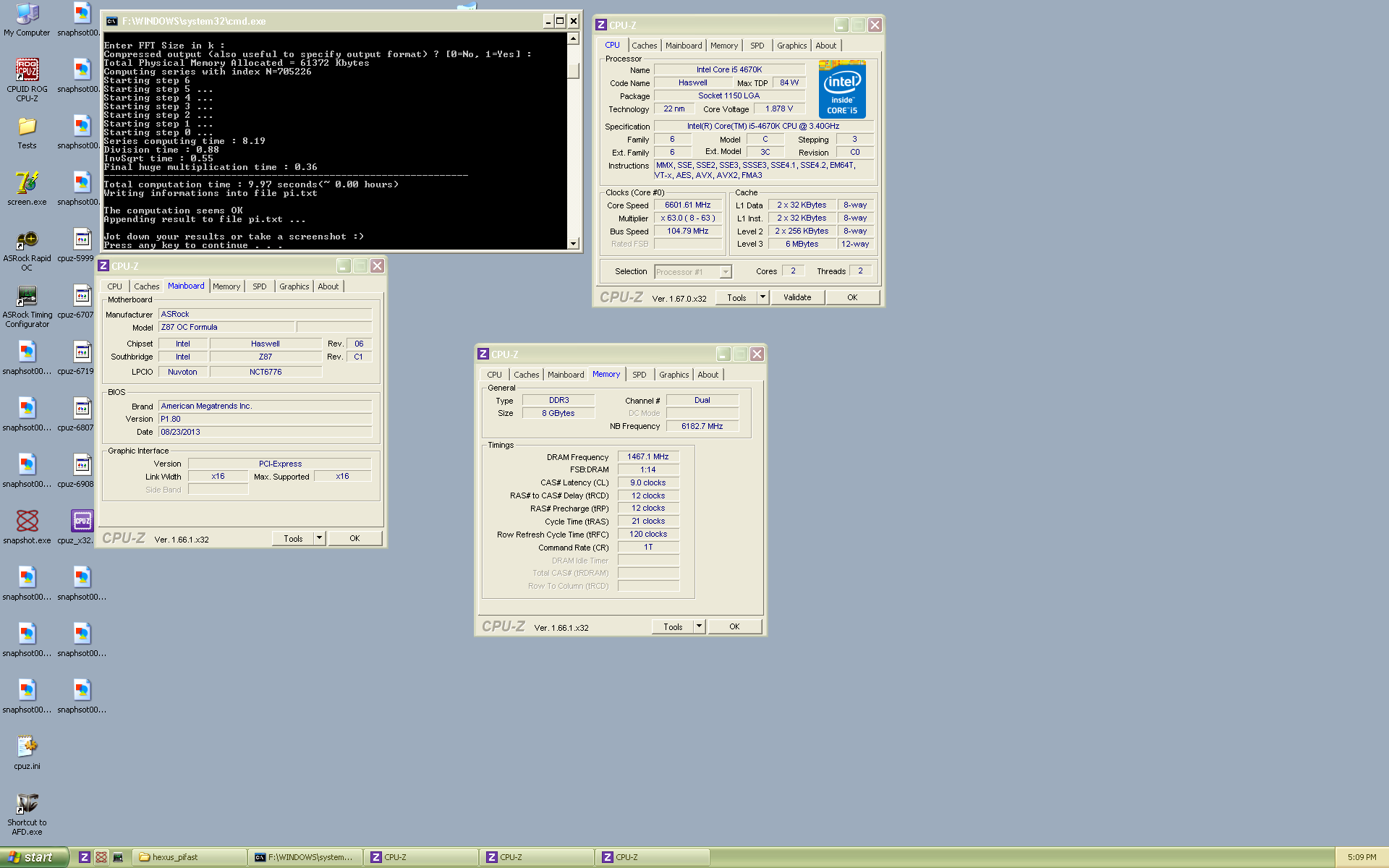Click the system tray clock showing 5:09 PM
Viewport: 1389px width, 868px height.
tap(1362, 857)
